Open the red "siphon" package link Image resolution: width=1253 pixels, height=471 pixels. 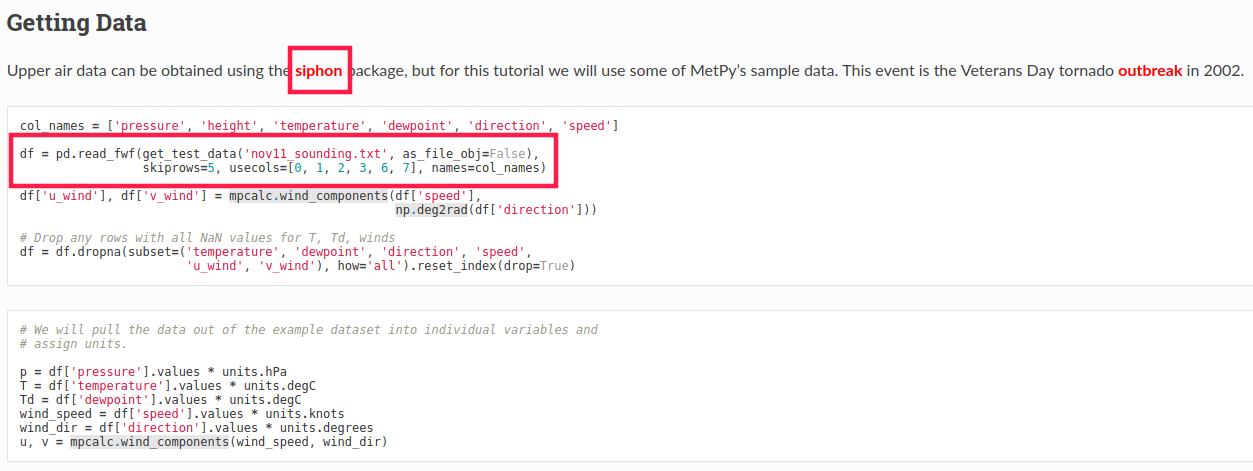tap(318, 71)
